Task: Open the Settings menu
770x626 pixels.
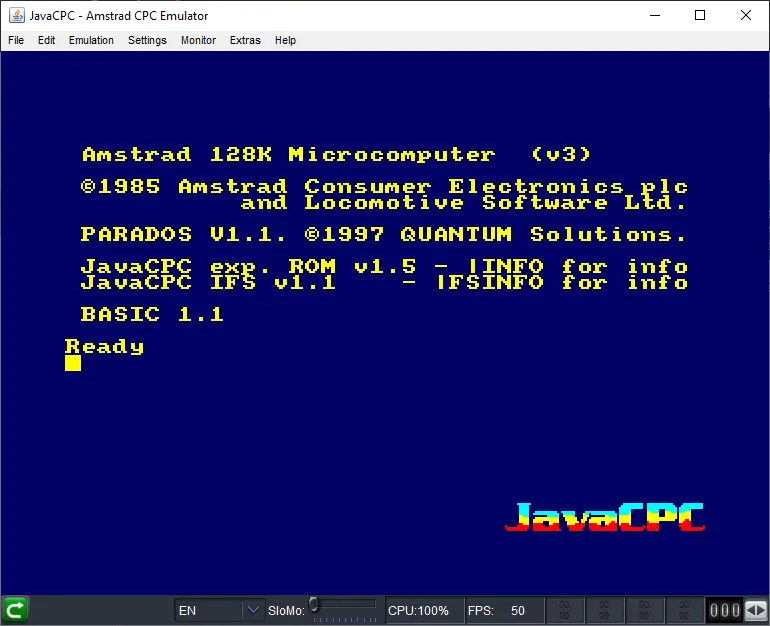Action: pyautogui.click(x=147, y=40)
